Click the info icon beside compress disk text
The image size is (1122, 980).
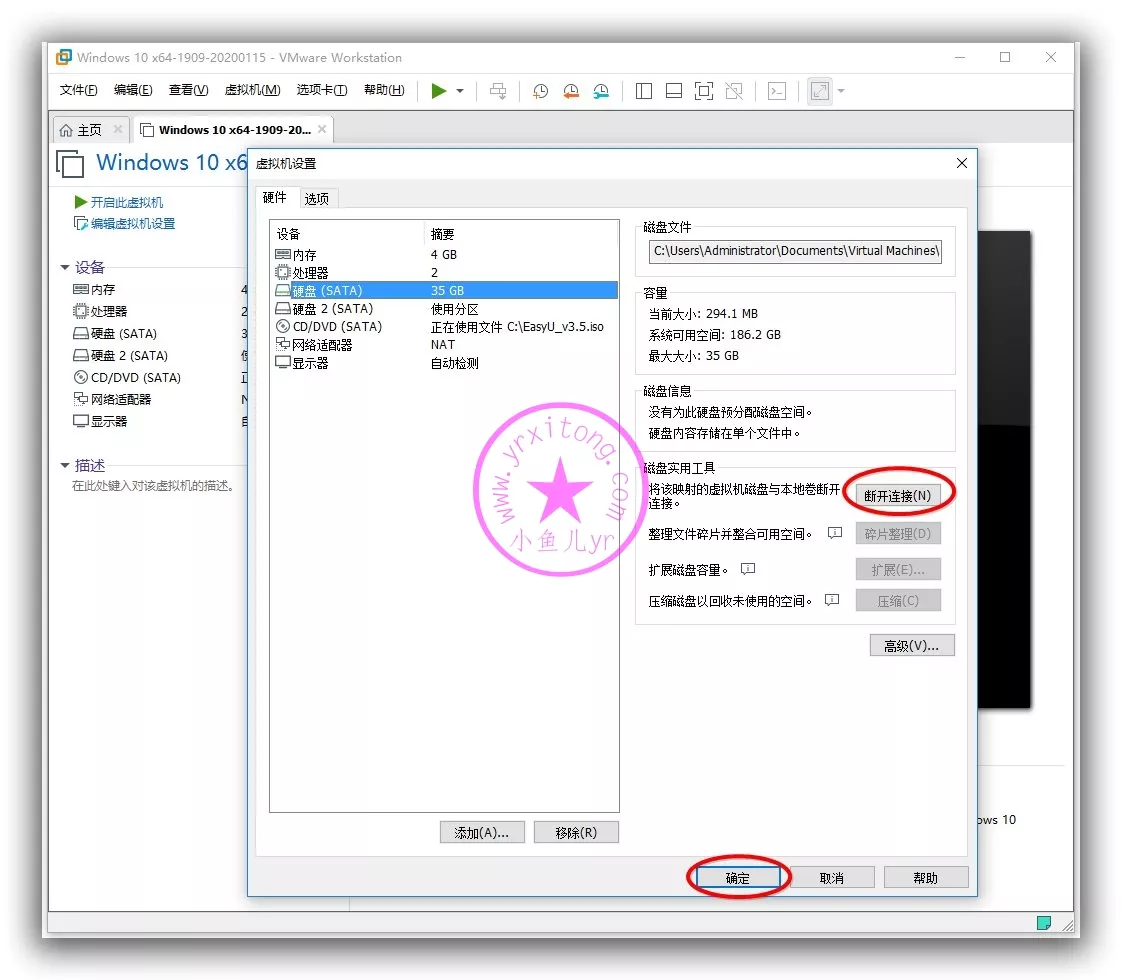point(832,600)
